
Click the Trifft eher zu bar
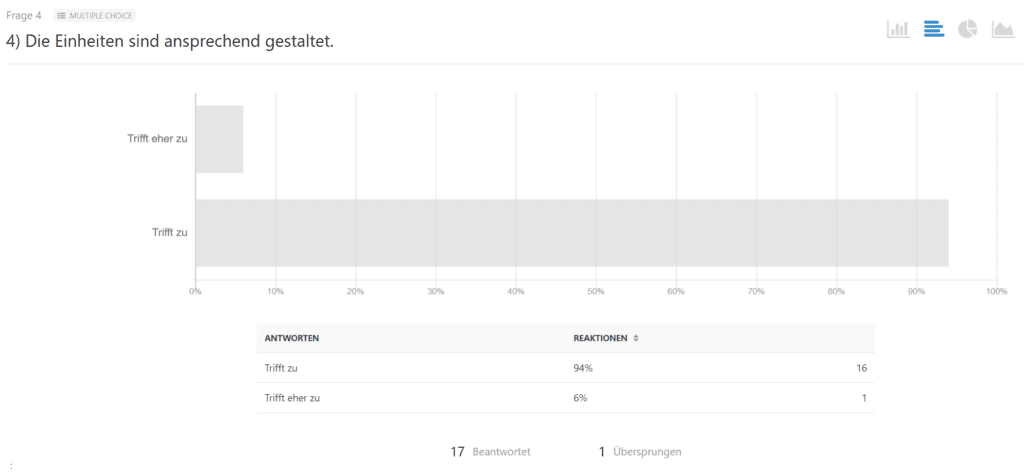[x=219, y=139]
